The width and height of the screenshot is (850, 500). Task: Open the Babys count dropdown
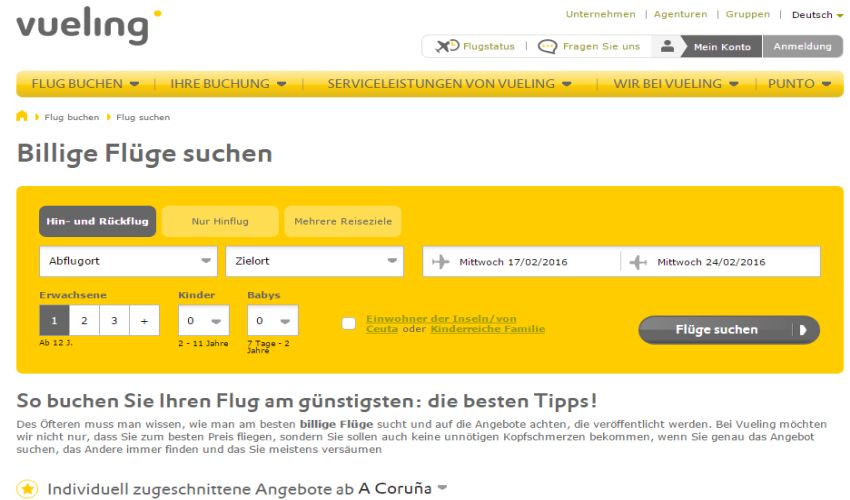pyautogui.click(x=273, y=320)
